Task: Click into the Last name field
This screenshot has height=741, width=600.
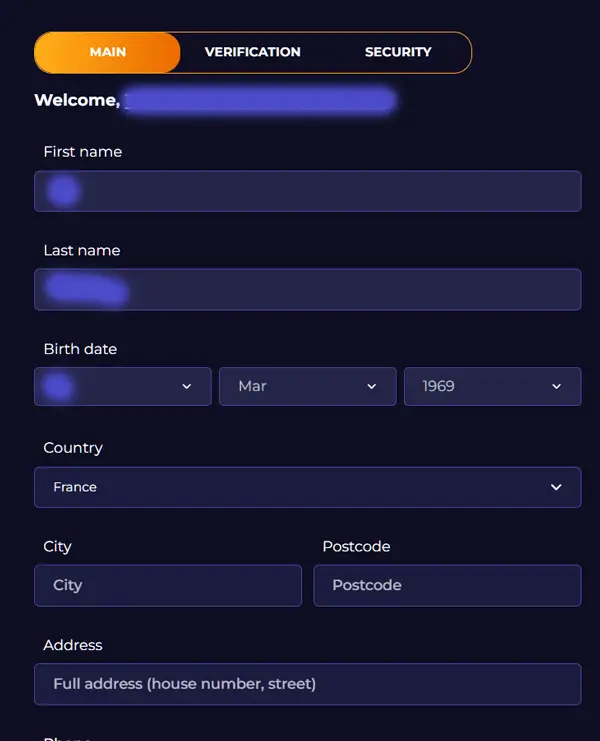Action: coord(307,289)
